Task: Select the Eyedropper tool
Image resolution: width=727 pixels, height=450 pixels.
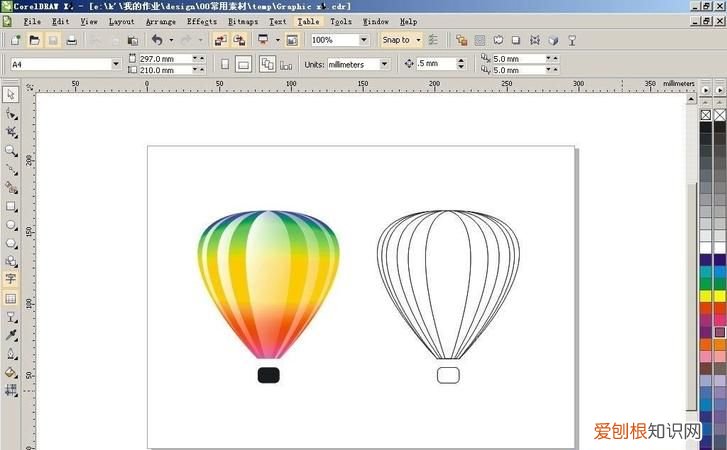Action: [x=11, y=335]
